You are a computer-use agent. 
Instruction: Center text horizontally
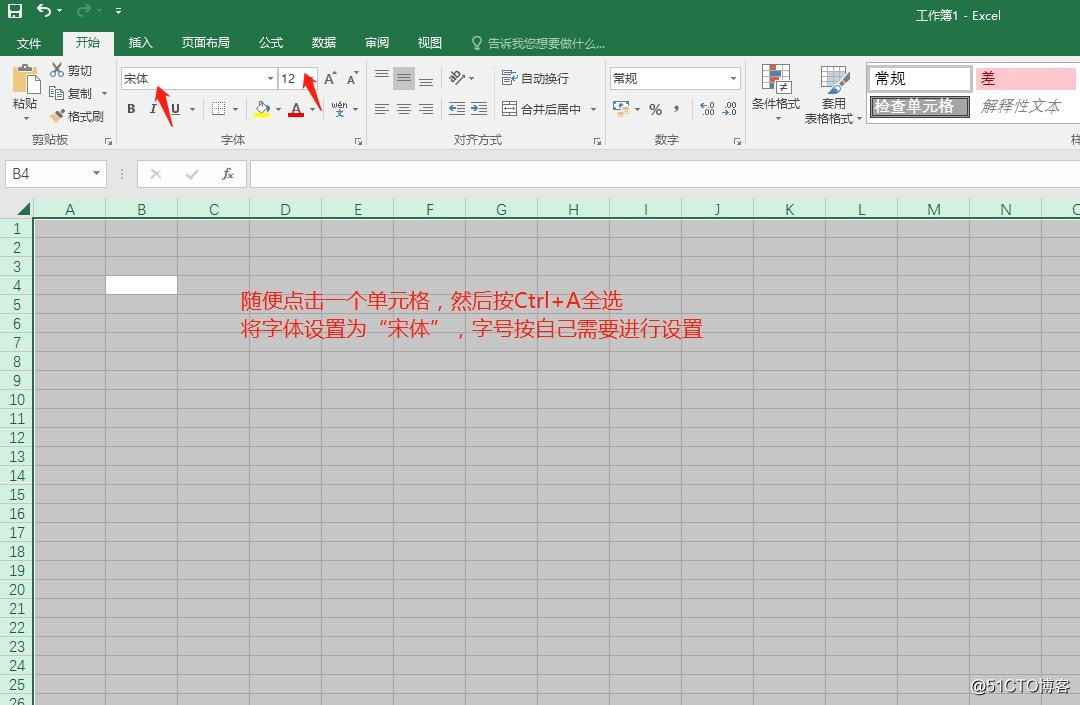(404, 109)
